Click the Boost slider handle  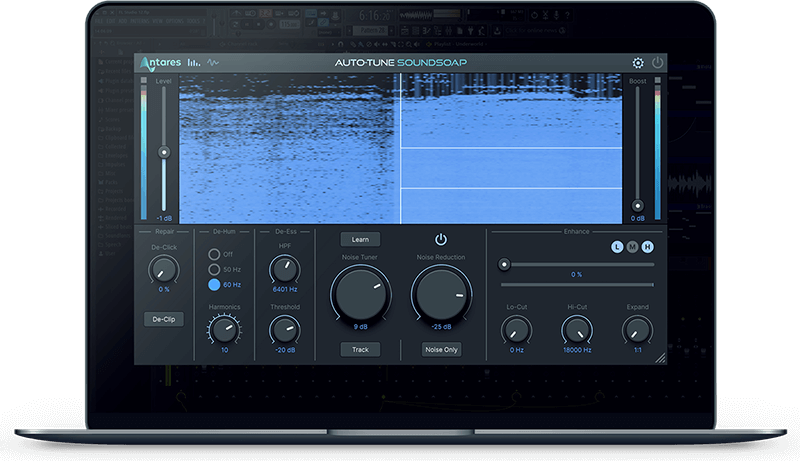(637, 206)
